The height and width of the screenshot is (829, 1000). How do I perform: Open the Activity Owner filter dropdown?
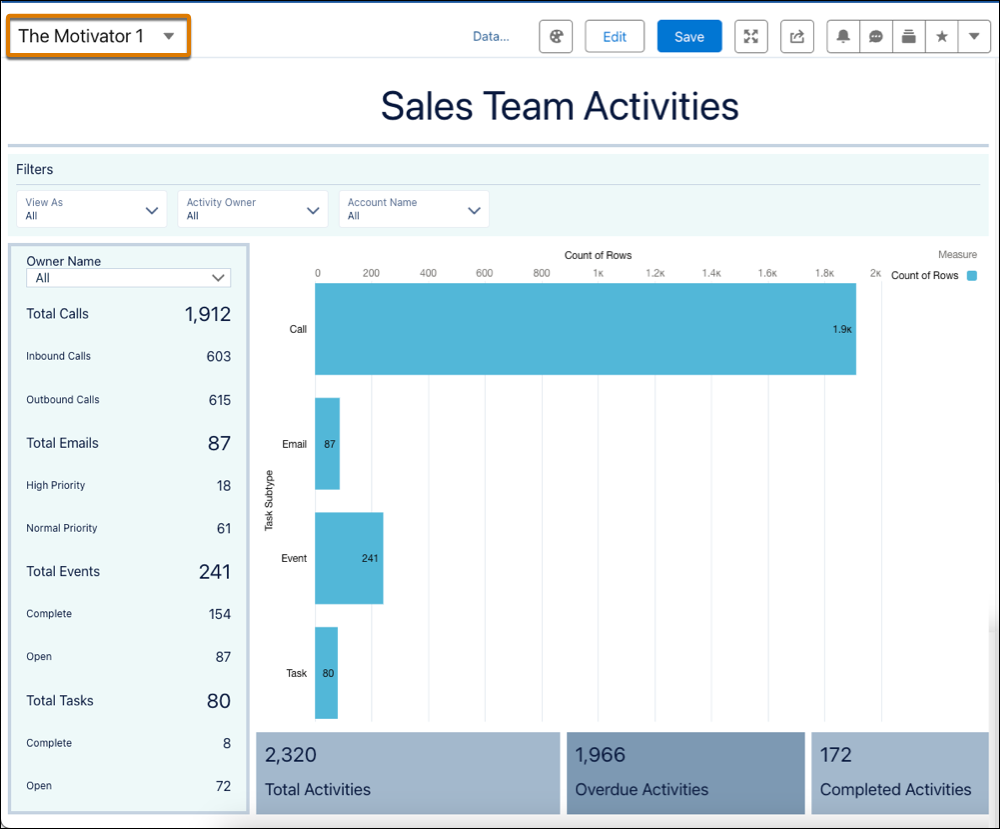pos(252,208)
